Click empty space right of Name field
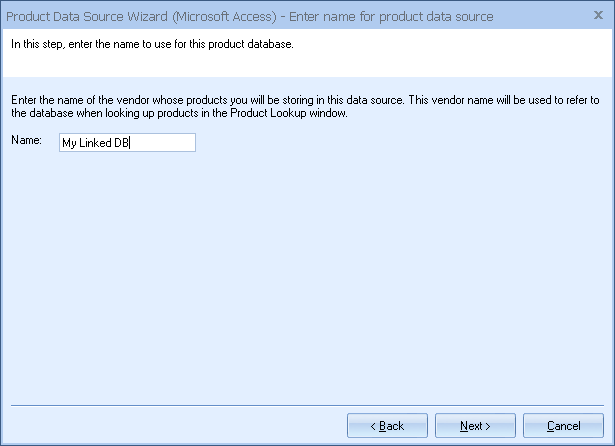The width and height of the screenshot is (615, 446). (x=400, y=143)
